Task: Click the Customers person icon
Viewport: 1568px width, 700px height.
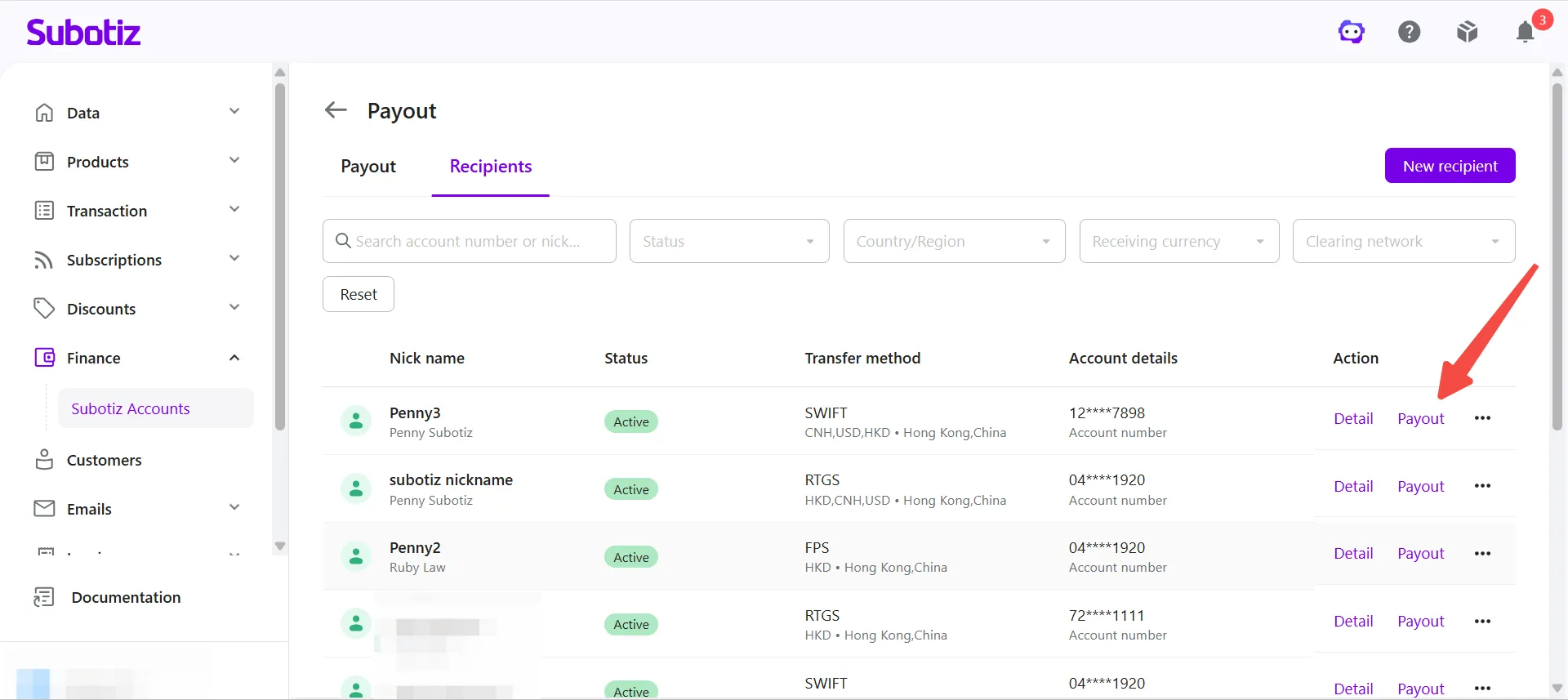Action: click(x=44, y=460)
